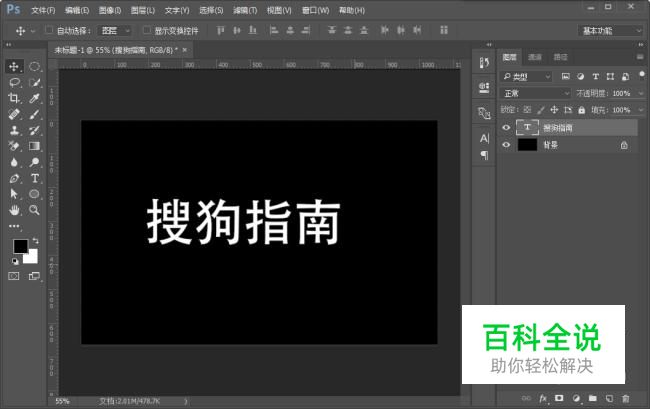Open the 填充 fill slider arrow
Image resolution: width=650 pixels, height=409 pixels.
point(641,110)
